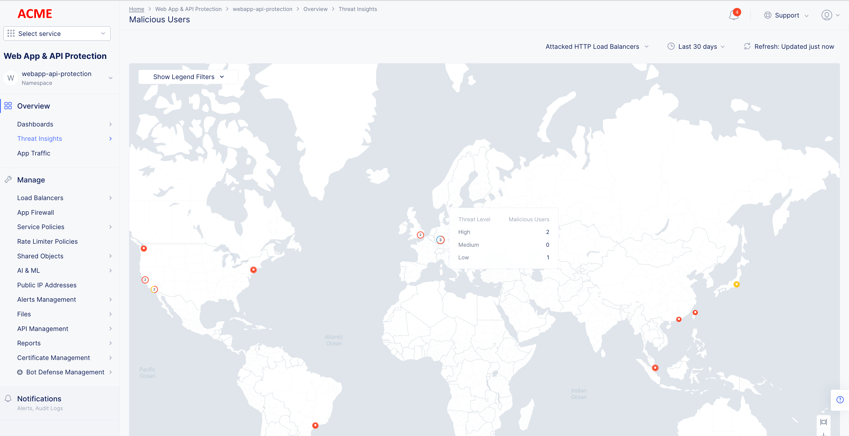Click the High threat level row in tooltip
The image size is (849, 436).
click(x=504, y=232)
